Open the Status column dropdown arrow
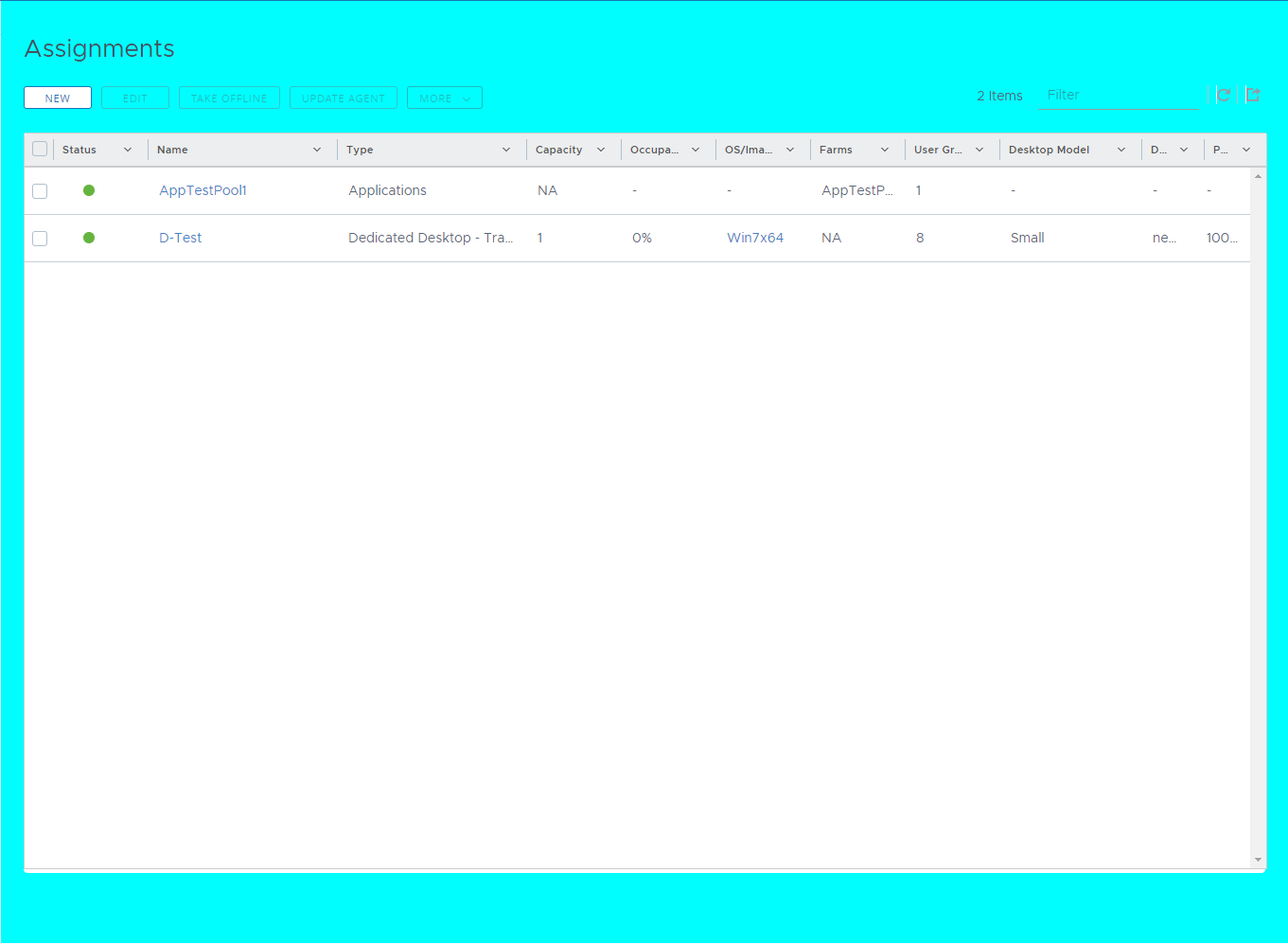Viewport: 1288px width, 944px height. (x=128, y=150)
